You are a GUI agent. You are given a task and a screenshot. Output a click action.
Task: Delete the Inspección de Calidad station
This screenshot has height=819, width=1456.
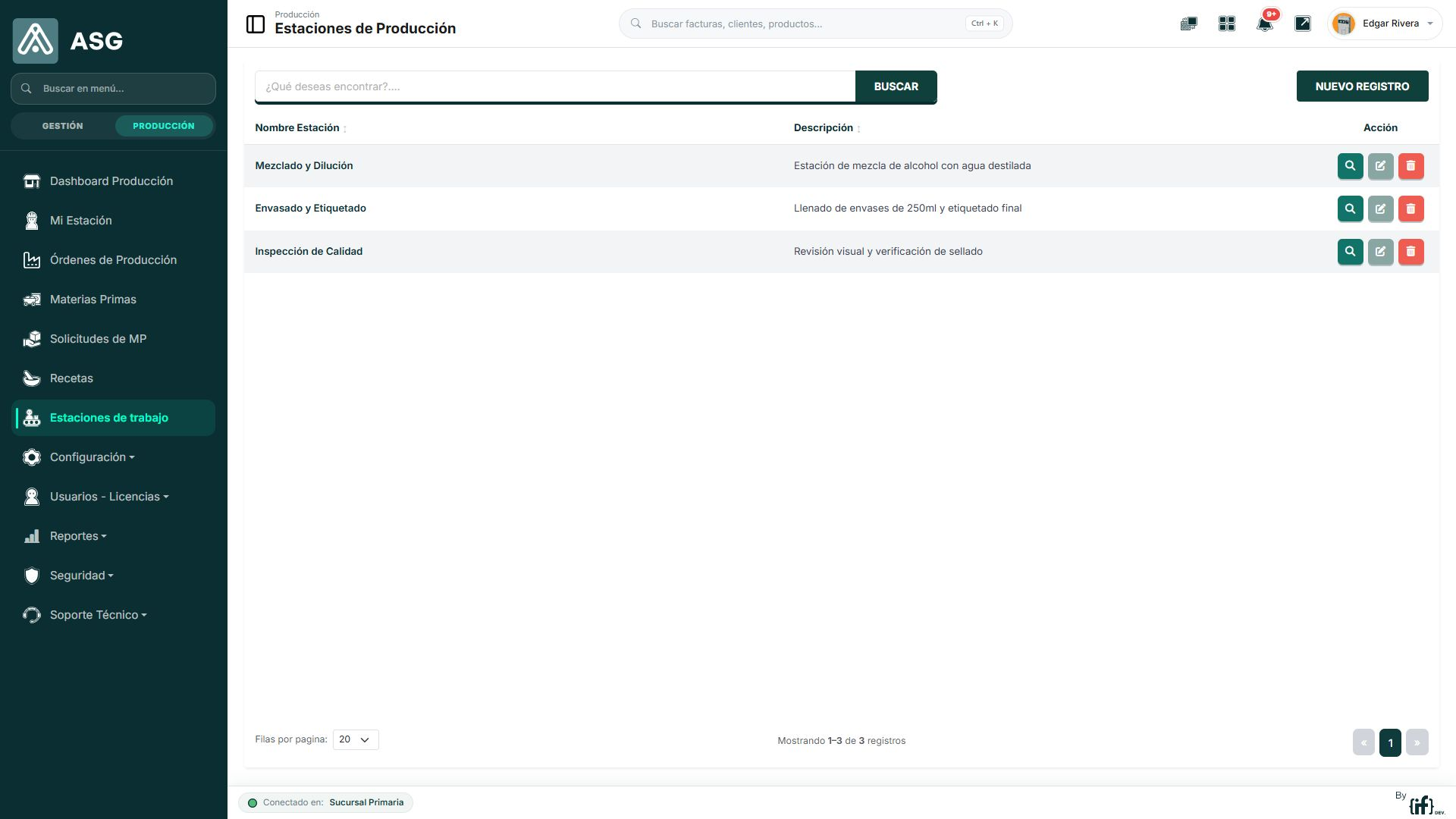pos(1410,252)
